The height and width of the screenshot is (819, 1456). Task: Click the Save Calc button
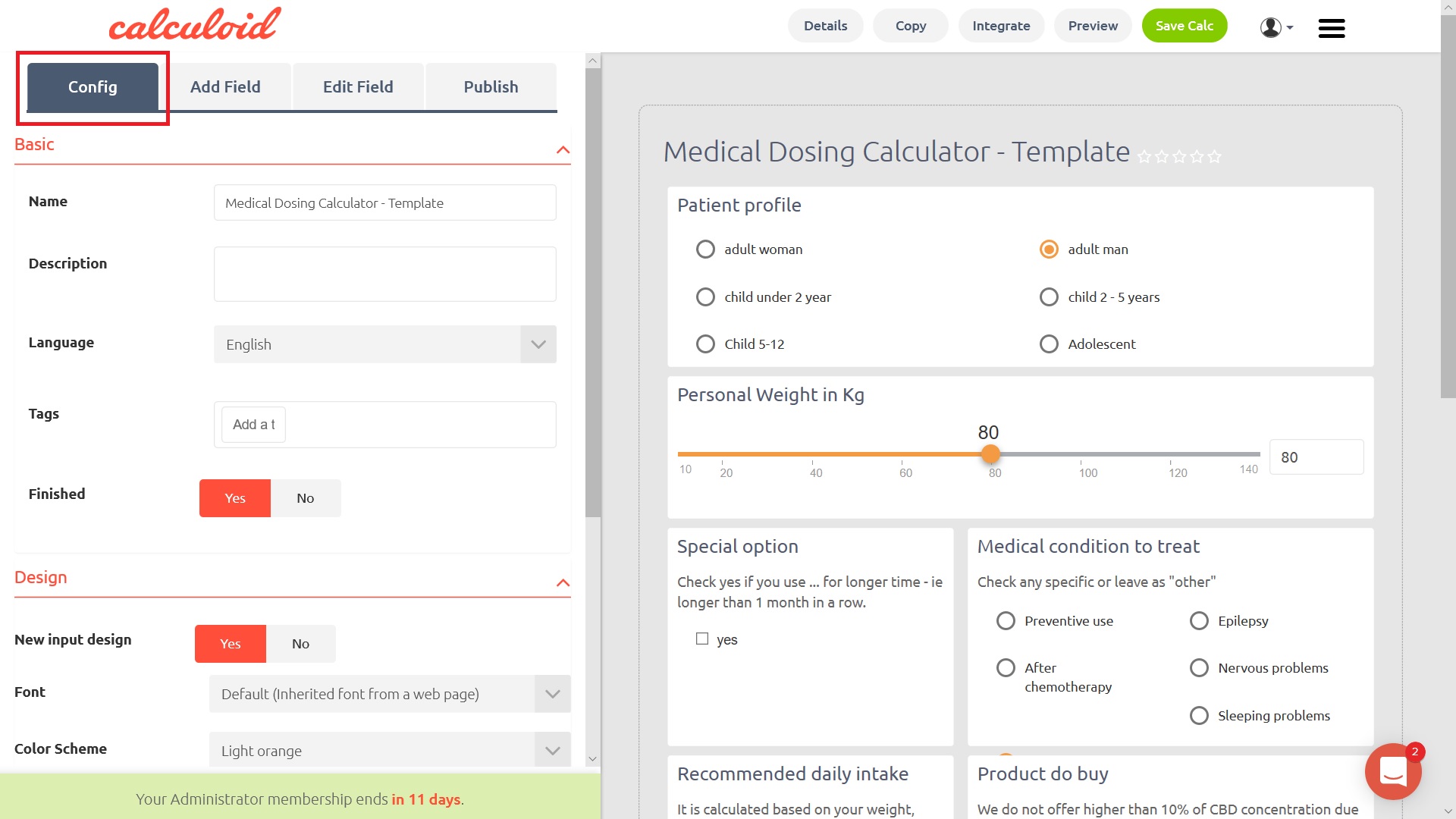(1185, 25)
